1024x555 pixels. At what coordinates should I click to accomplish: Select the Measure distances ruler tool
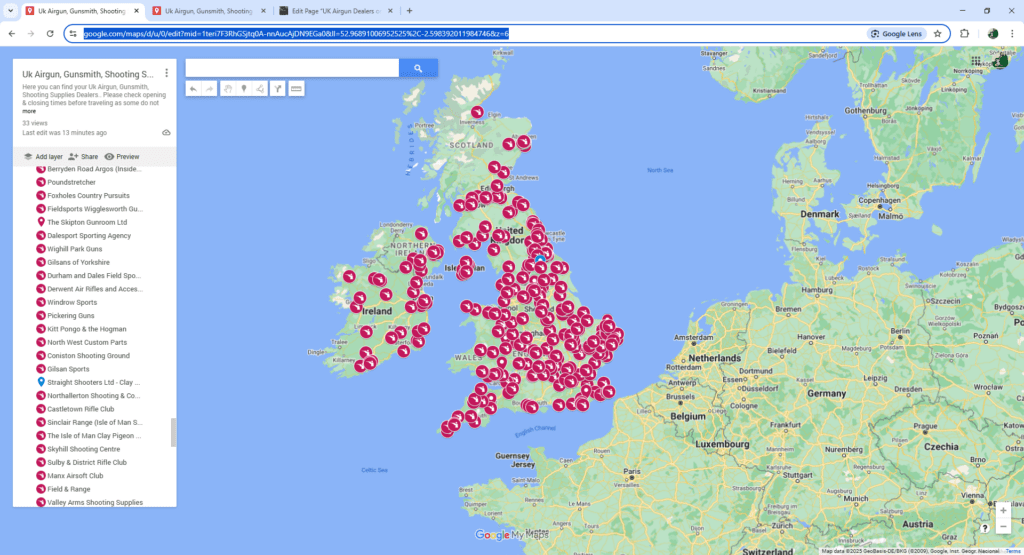[x=296, y=89]
